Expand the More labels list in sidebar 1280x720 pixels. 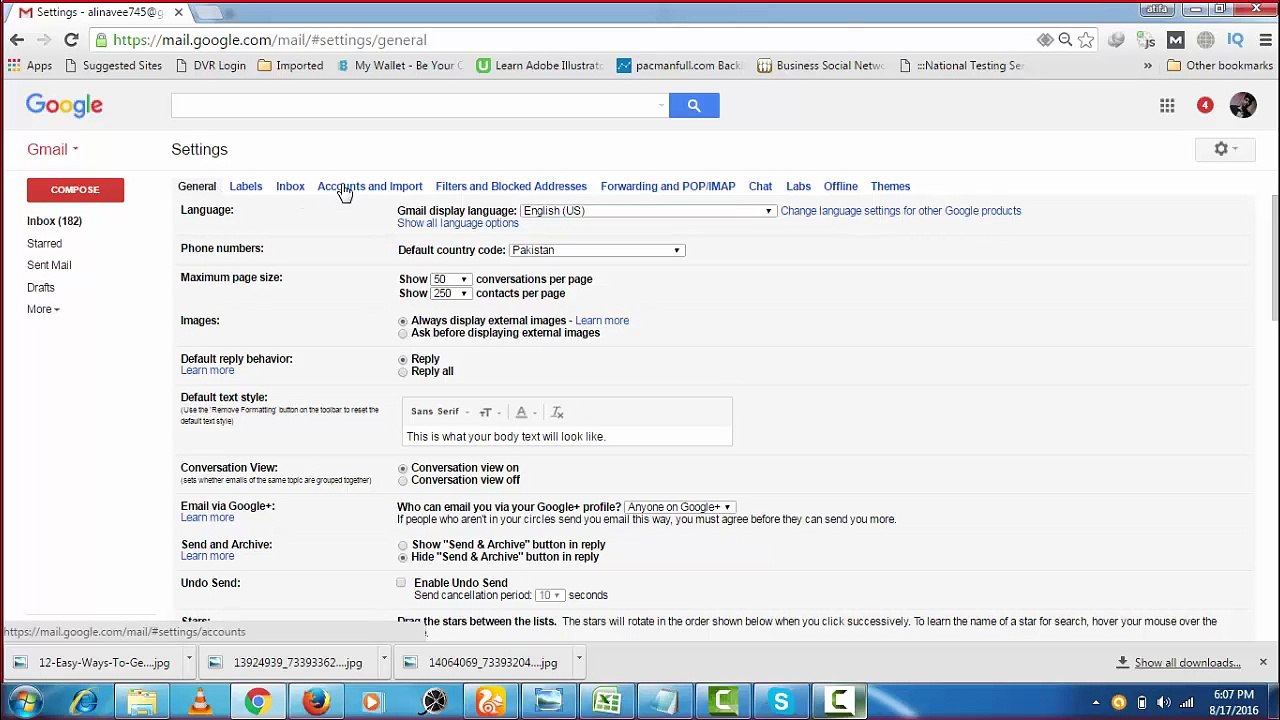click(x=43, y=309)
